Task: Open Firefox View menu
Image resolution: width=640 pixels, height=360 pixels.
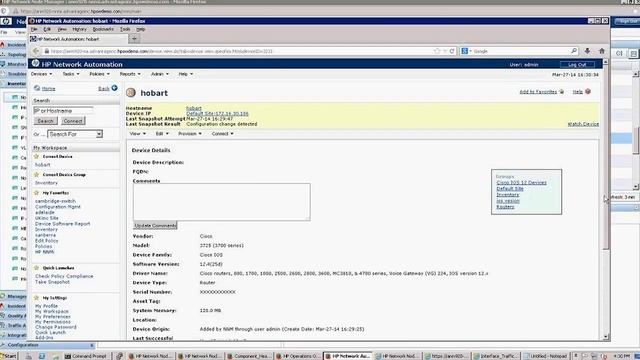Action: point(62,29)
